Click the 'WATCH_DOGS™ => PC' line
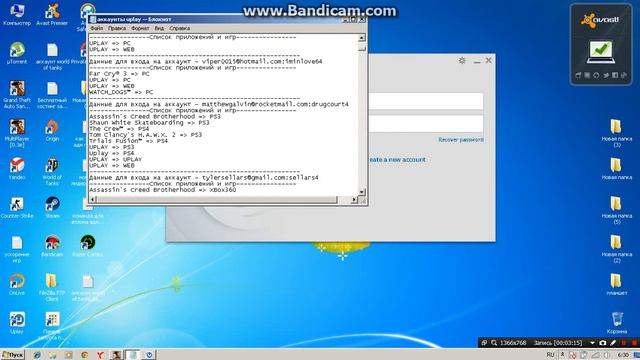 [x=121, y=92]
